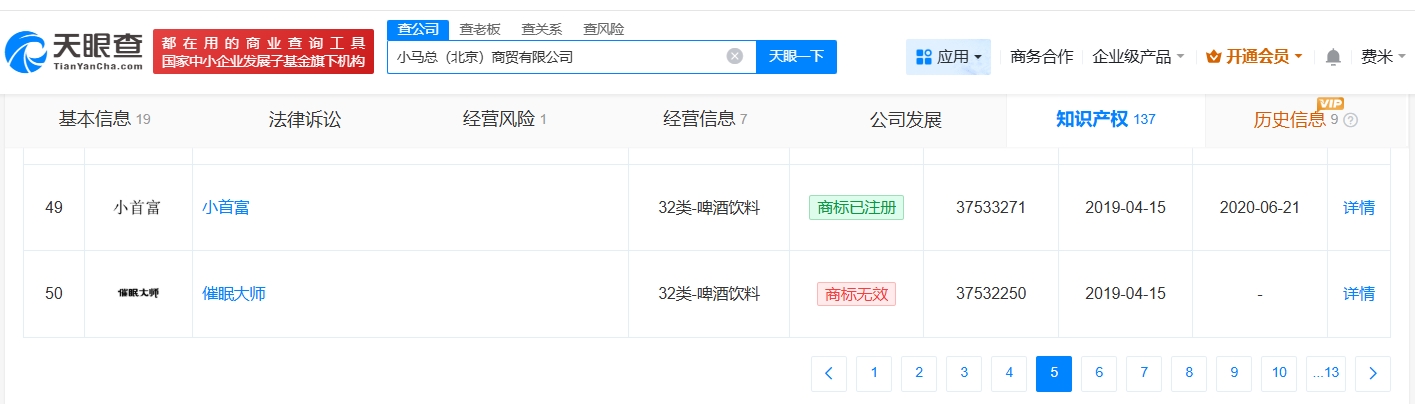Select registration number 37533271
This screenshot has width=1415, height=404.
(991, 208)
